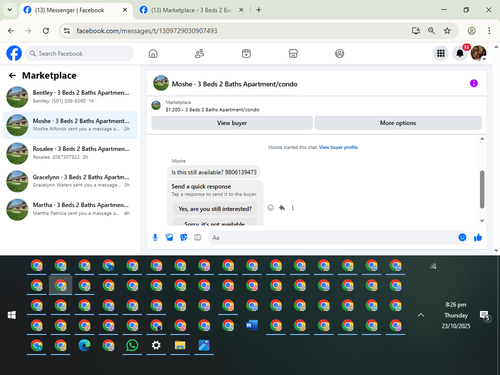This screenshot has height=375, width=500.
Task: Open the account profile picture menu
Action: tap(479, 53)
